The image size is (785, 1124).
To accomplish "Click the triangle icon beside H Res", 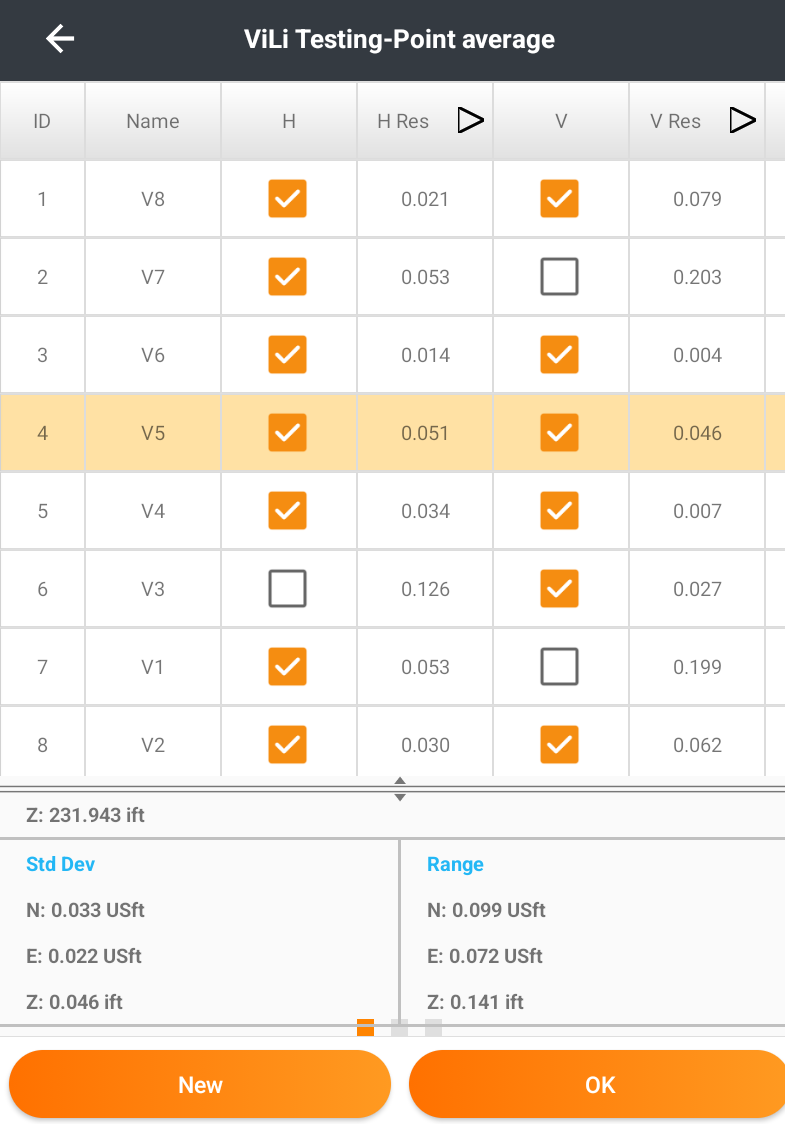I will click(470, 120).
